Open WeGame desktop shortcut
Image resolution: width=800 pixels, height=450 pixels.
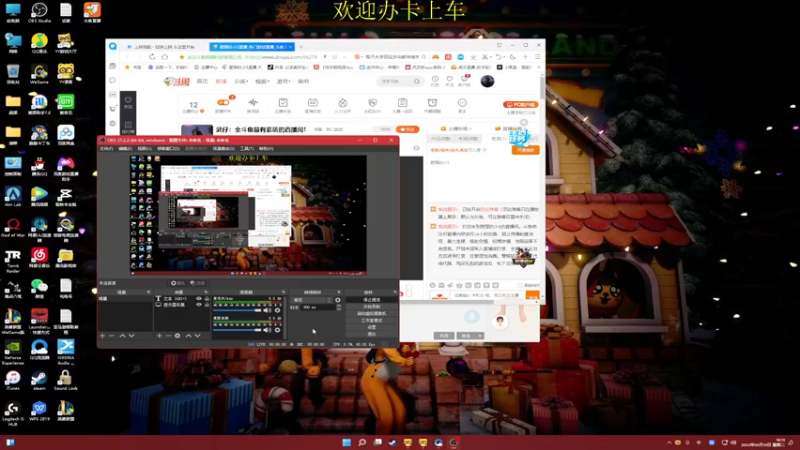pyautogui.click(x=39, y=73)
